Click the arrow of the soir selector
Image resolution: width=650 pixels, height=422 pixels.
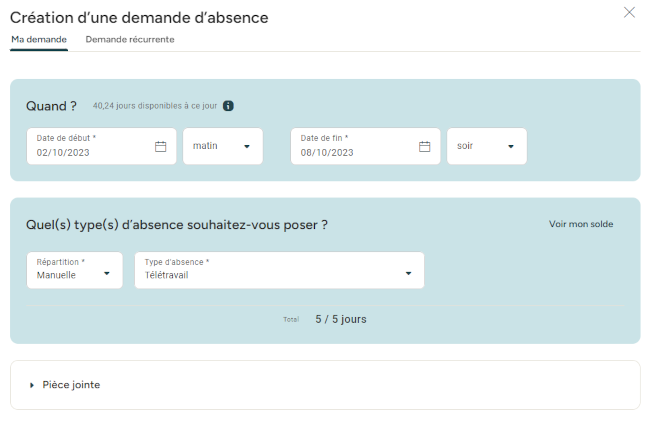coord(511,146)
